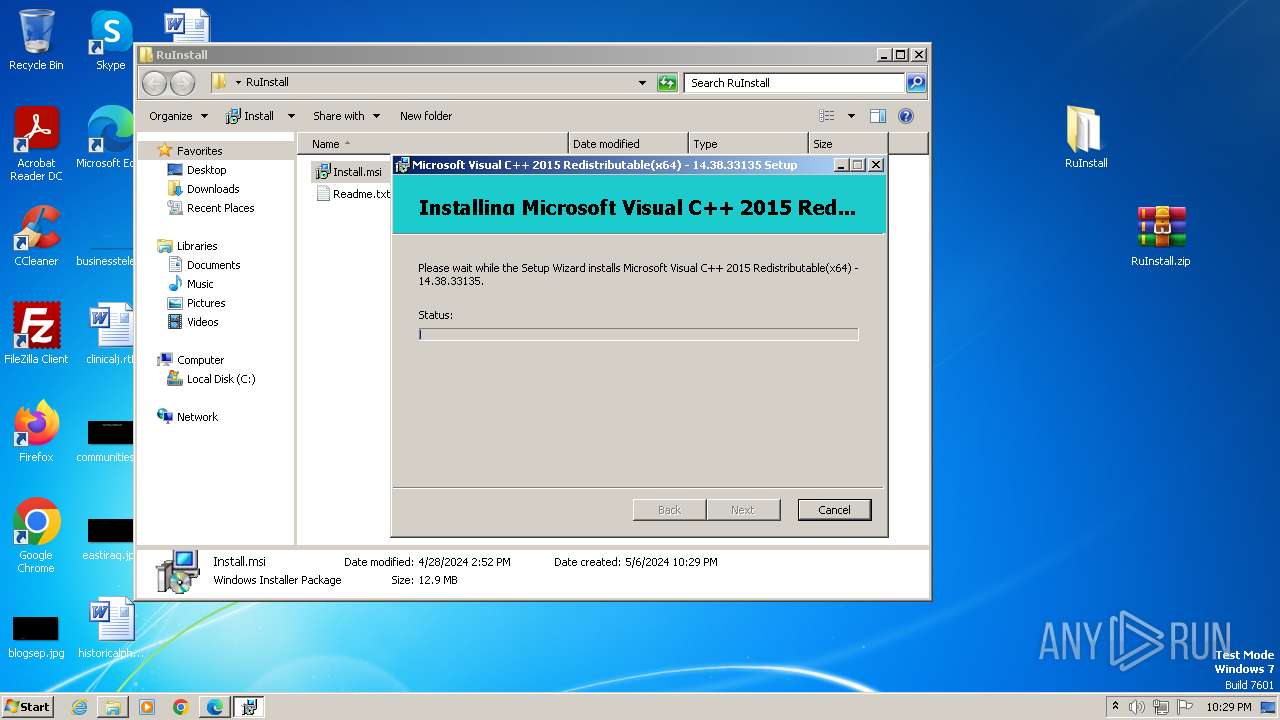Click the refresh button beside address bar
The width and height of the screenshot is (1280, 720).
pos(667,83)
